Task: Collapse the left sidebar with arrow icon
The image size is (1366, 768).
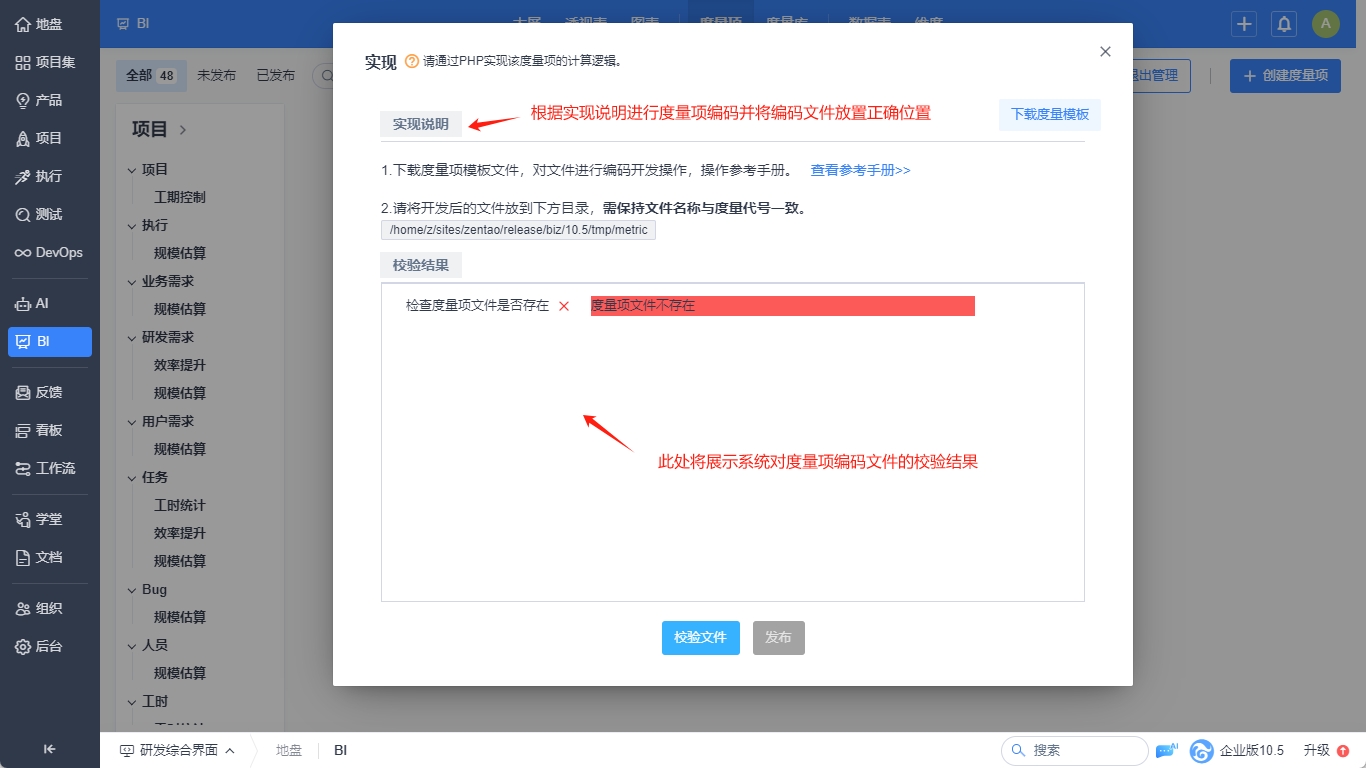Action: pyautogui.click(x=50, y=749)
